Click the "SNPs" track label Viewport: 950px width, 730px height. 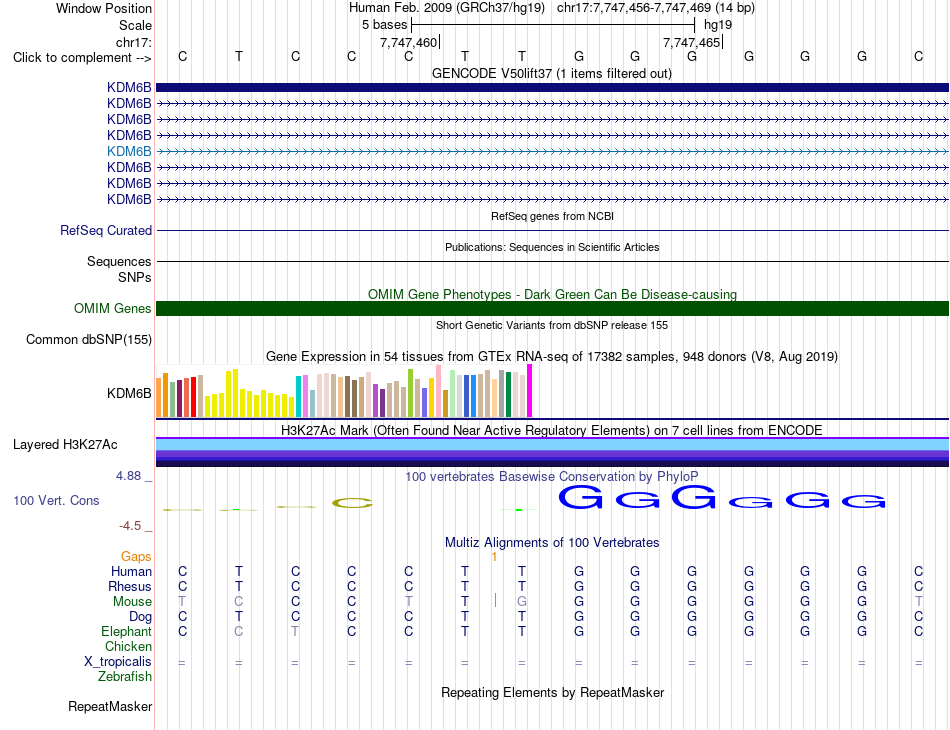tap(135, 277)
